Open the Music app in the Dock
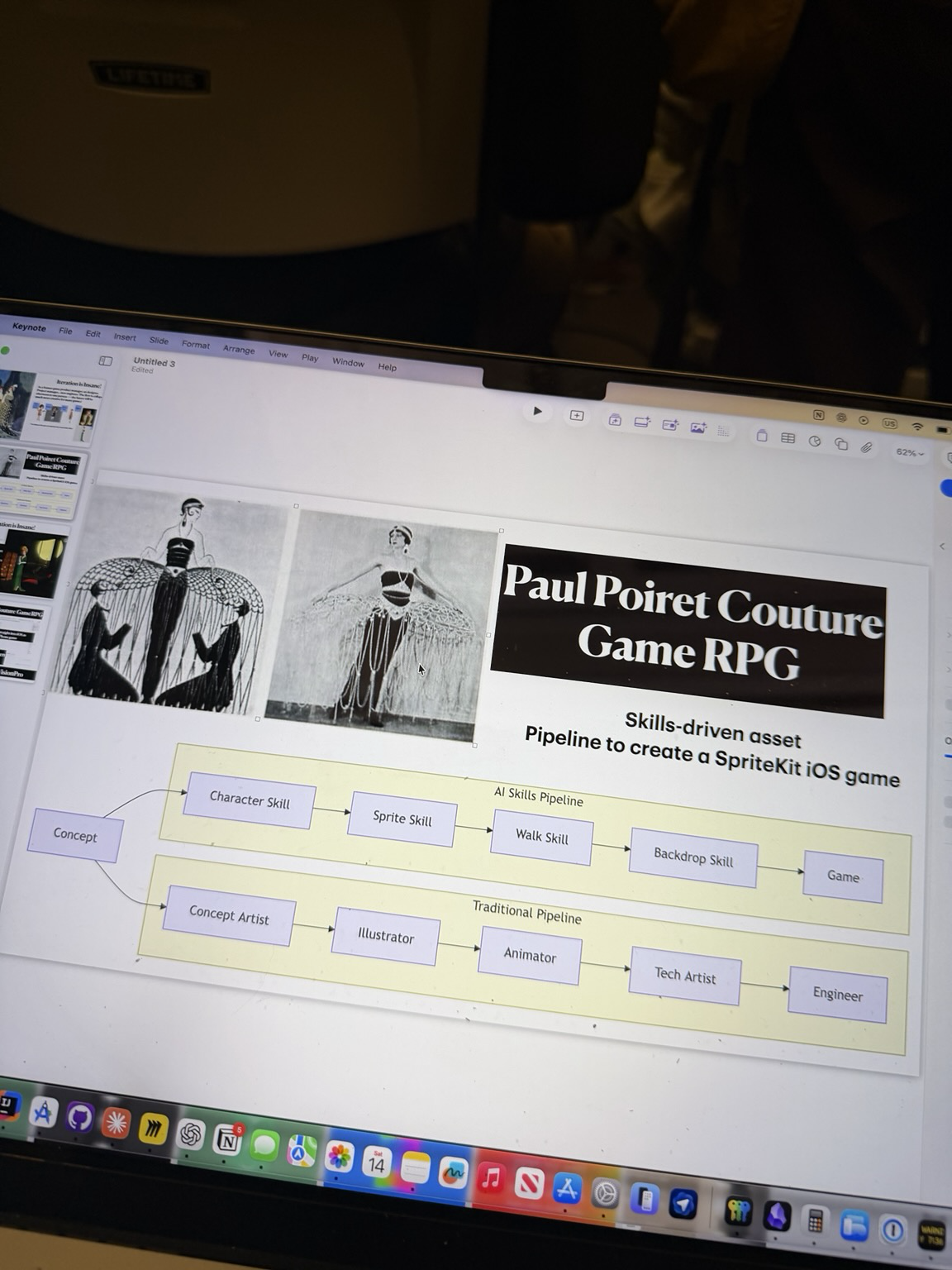 click(x=491, y=1178)
